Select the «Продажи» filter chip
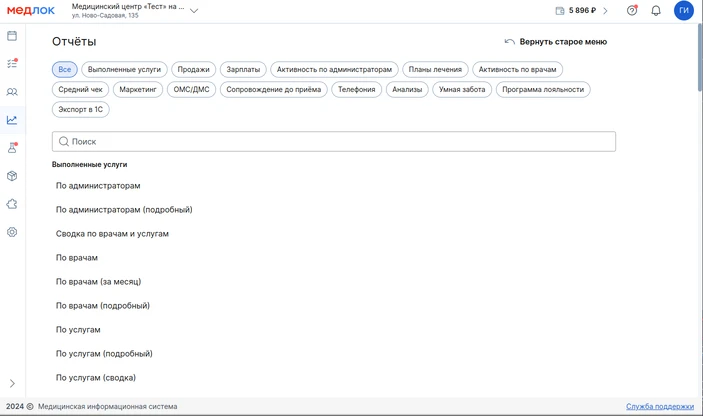 (193, 70)
